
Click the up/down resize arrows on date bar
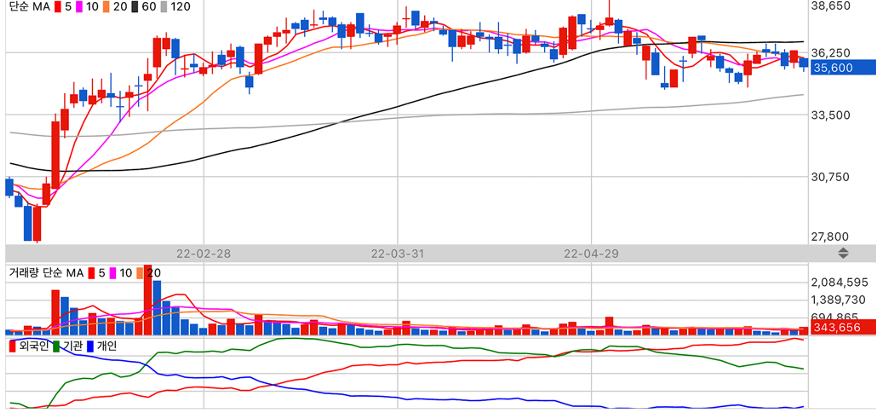(x=843, y=253)
